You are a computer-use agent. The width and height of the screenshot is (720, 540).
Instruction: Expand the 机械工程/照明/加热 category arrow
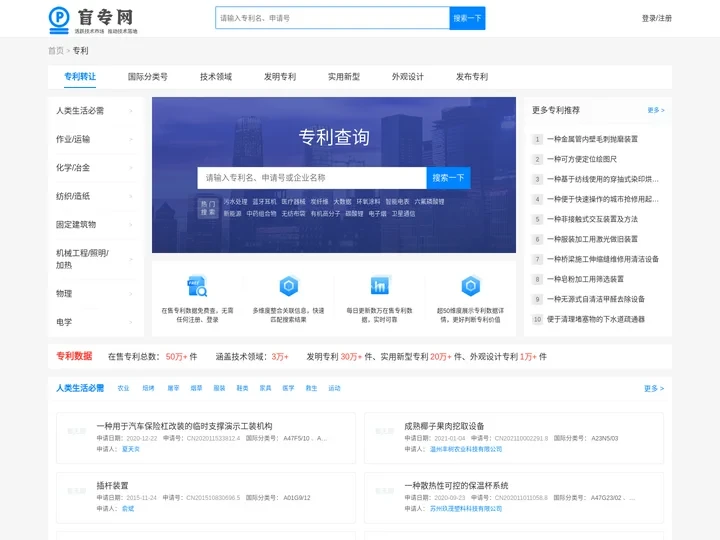(x=131, y=259)
